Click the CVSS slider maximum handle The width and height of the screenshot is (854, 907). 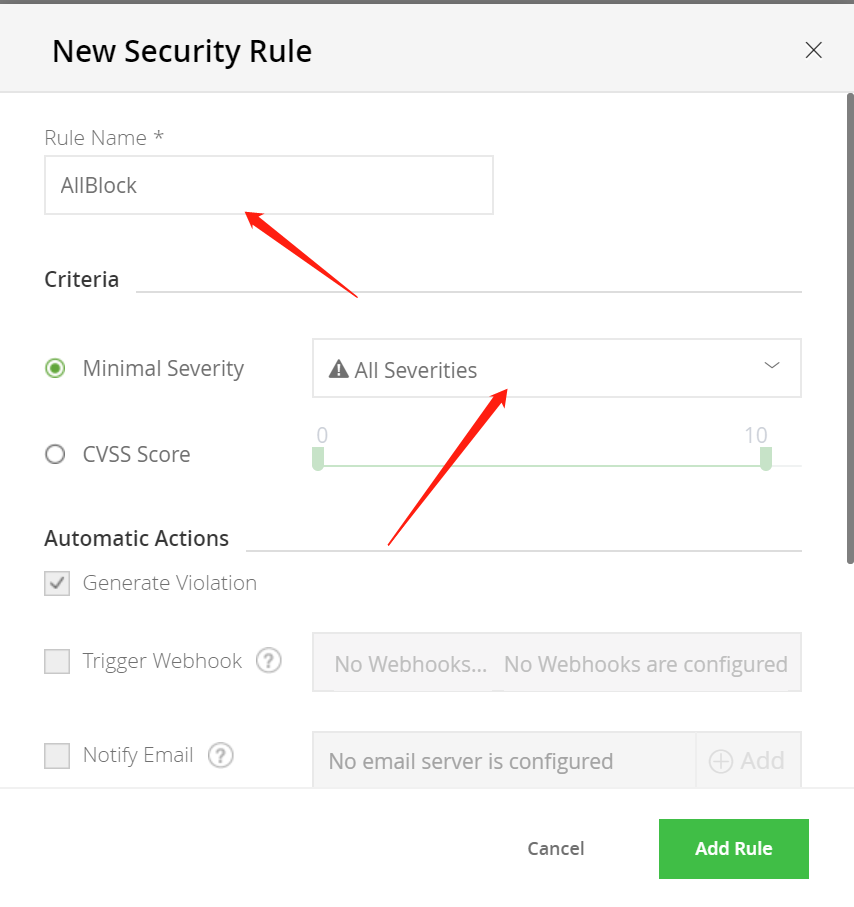click(x=766, y=459)
